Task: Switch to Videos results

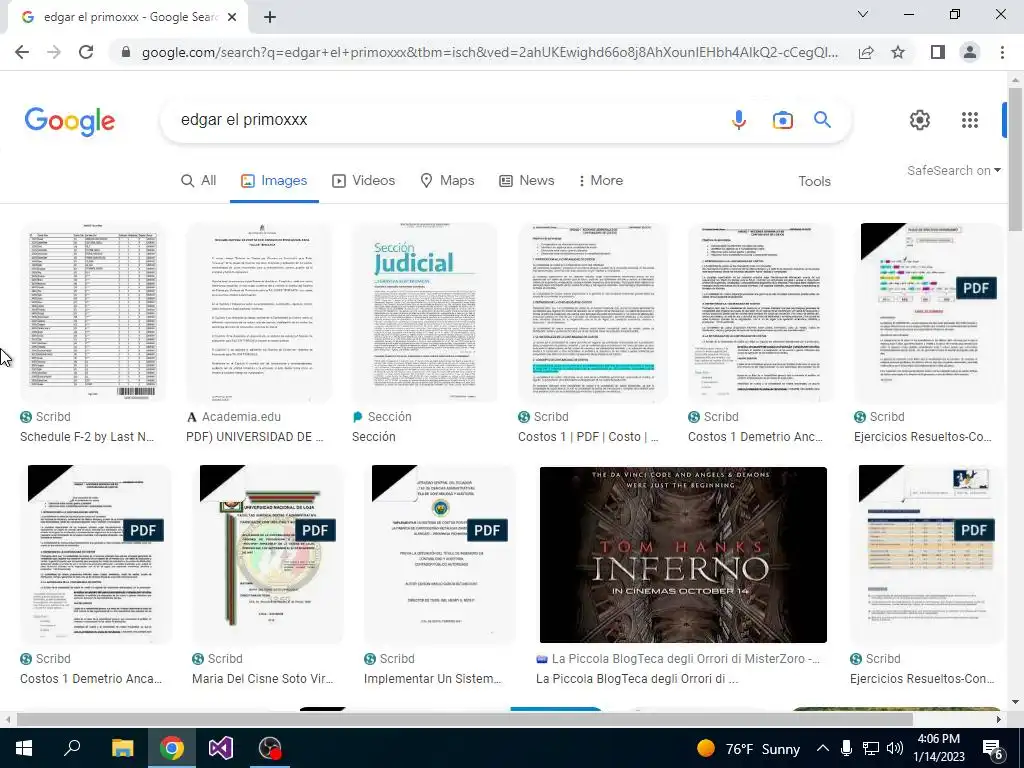Action: [x=364, y=180]
